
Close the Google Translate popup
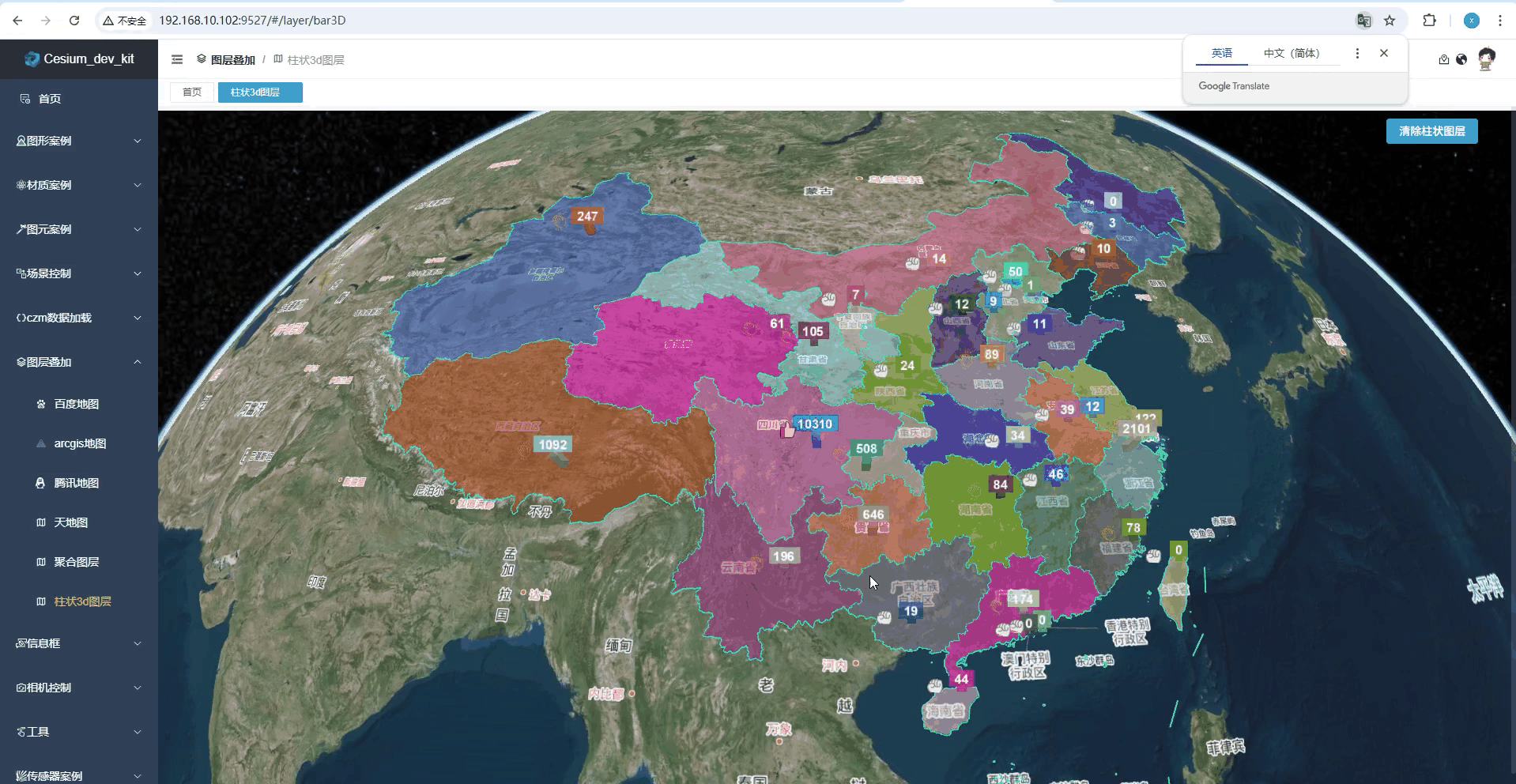(1384, 53)
